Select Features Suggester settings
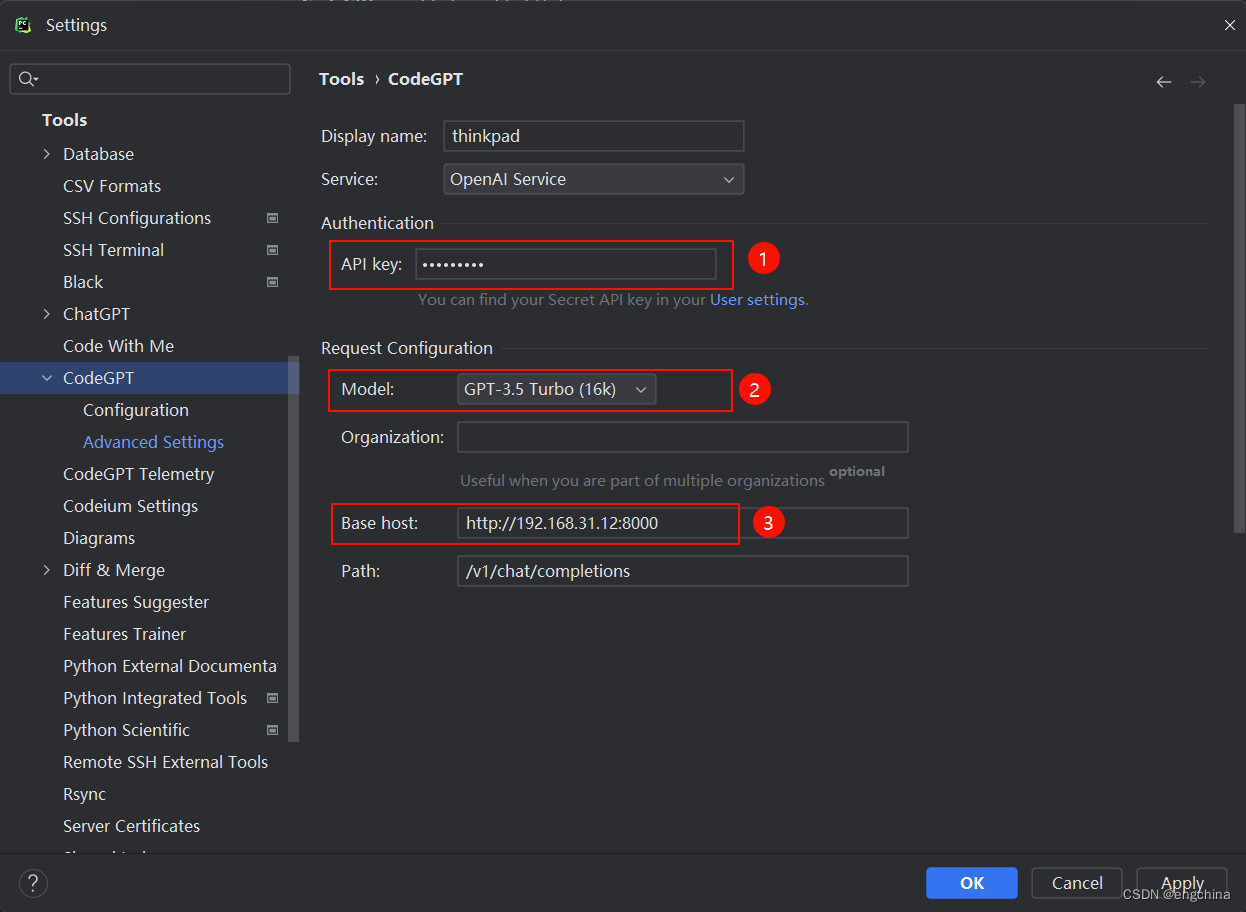Image resolution: width=1246 pixels, height=912 pixels. 136,602
